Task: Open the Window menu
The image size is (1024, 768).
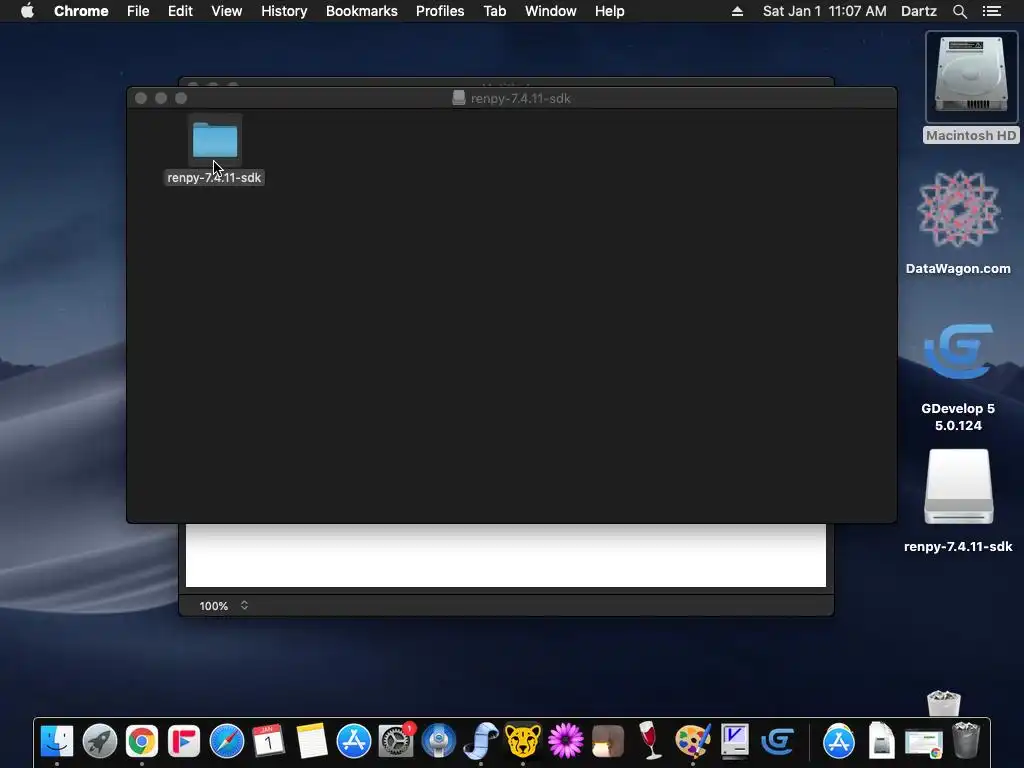Action: coord(551,11)
